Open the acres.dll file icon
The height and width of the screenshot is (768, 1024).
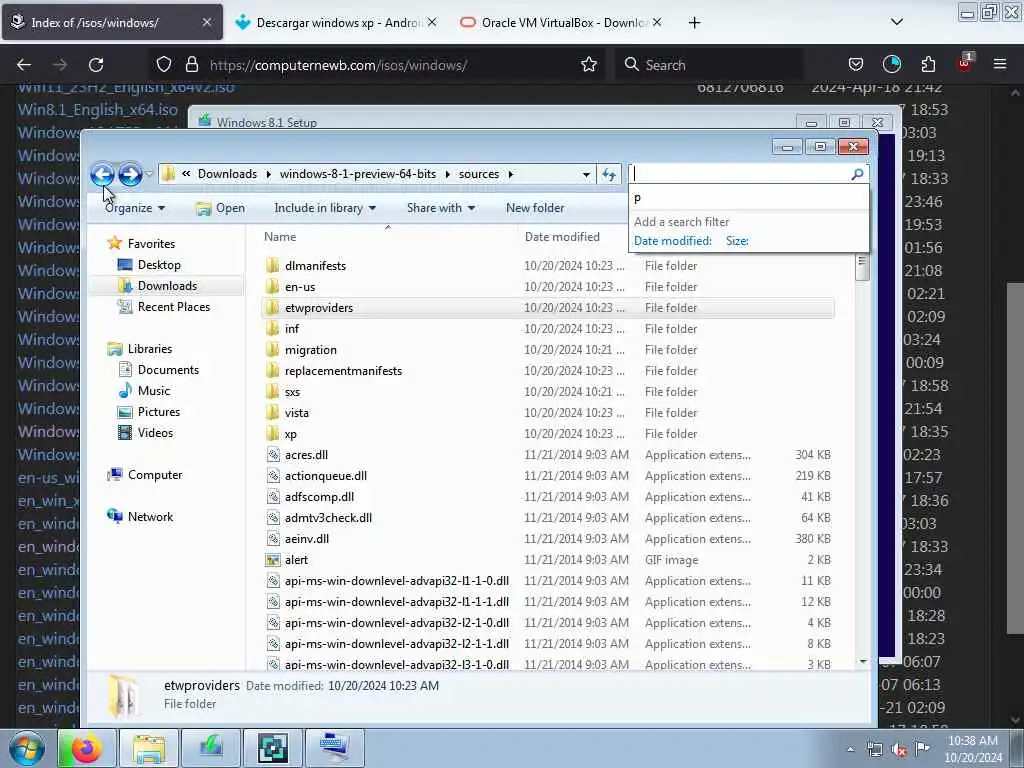click(273, 455)
